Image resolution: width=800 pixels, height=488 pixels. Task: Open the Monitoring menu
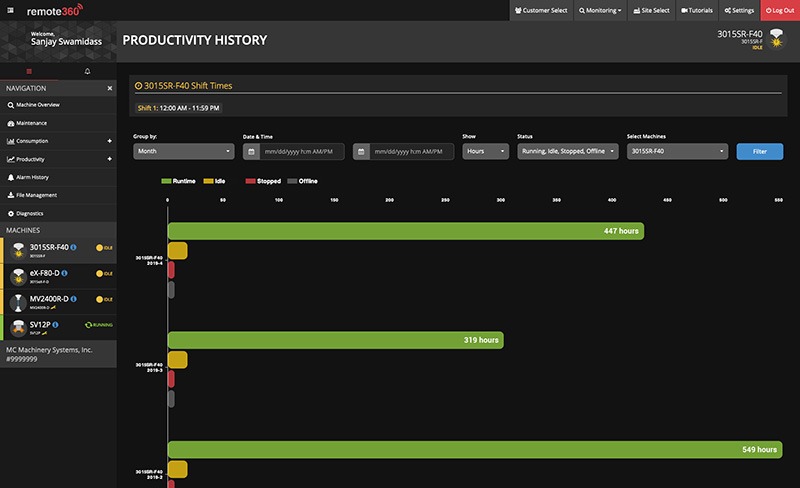click(600, 10)
